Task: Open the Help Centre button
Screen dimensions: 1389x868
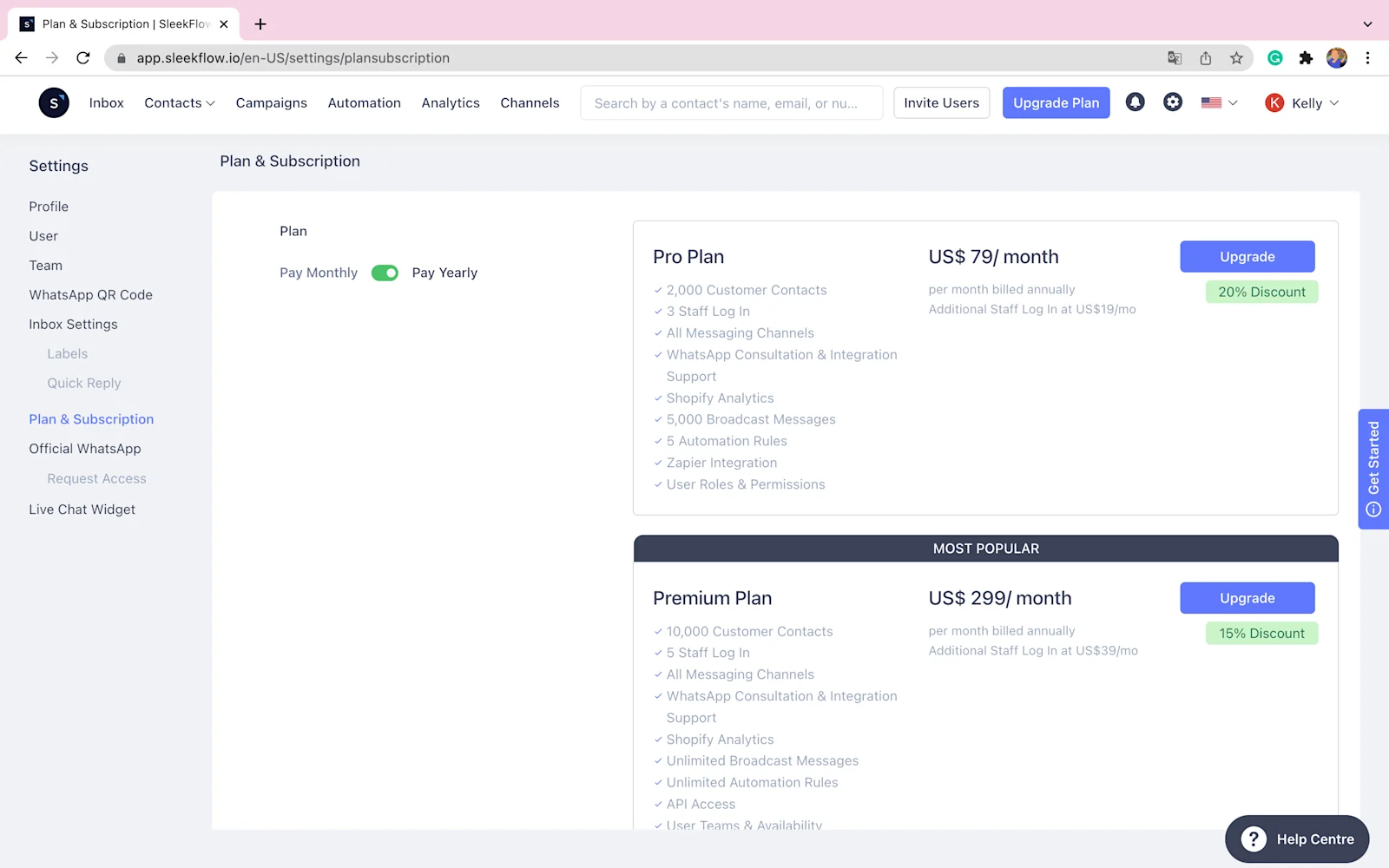Action: 1297,839
